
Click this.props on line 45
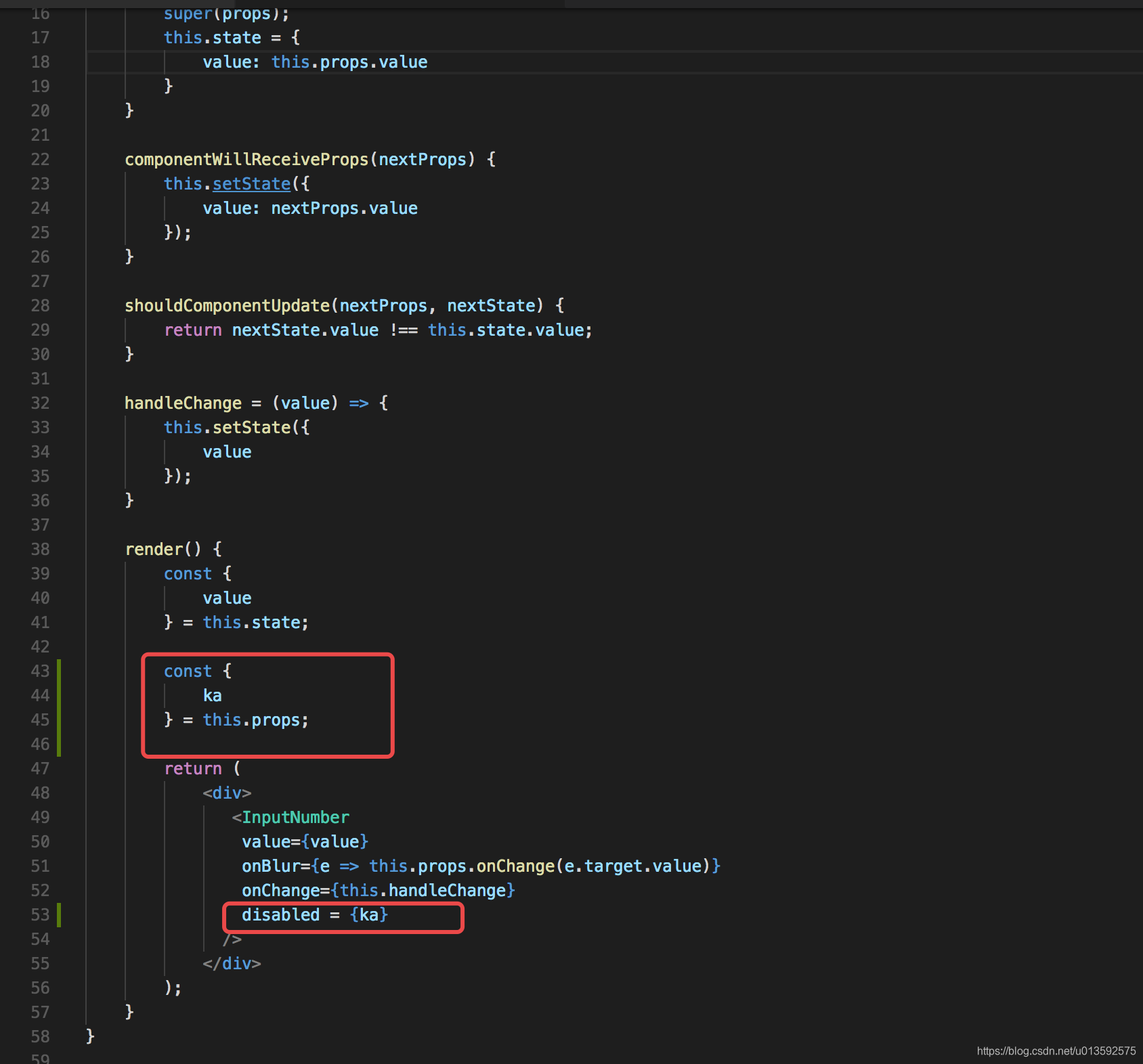click(x=251, y=720)
